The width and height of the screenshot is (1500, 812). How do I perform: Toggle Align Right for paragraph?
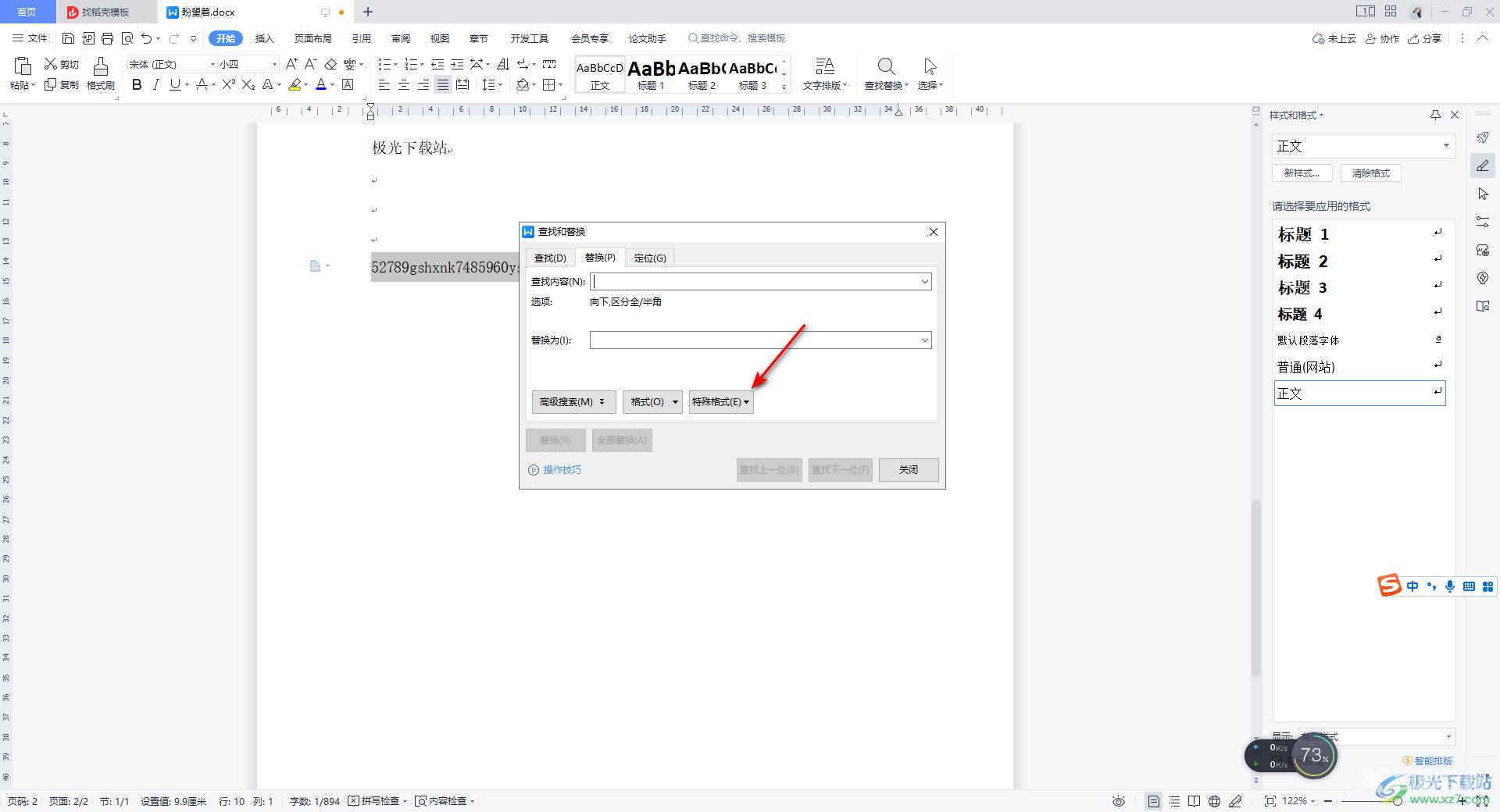click(x=423, y=84)
